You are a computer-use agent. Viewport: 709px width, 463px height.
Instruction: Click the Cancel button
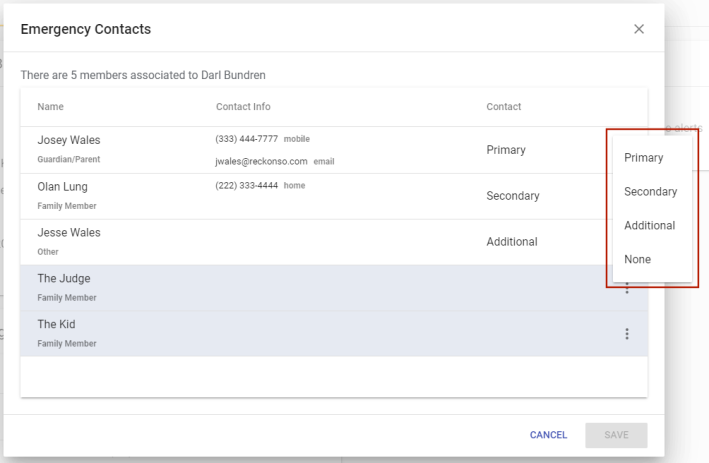548,435
